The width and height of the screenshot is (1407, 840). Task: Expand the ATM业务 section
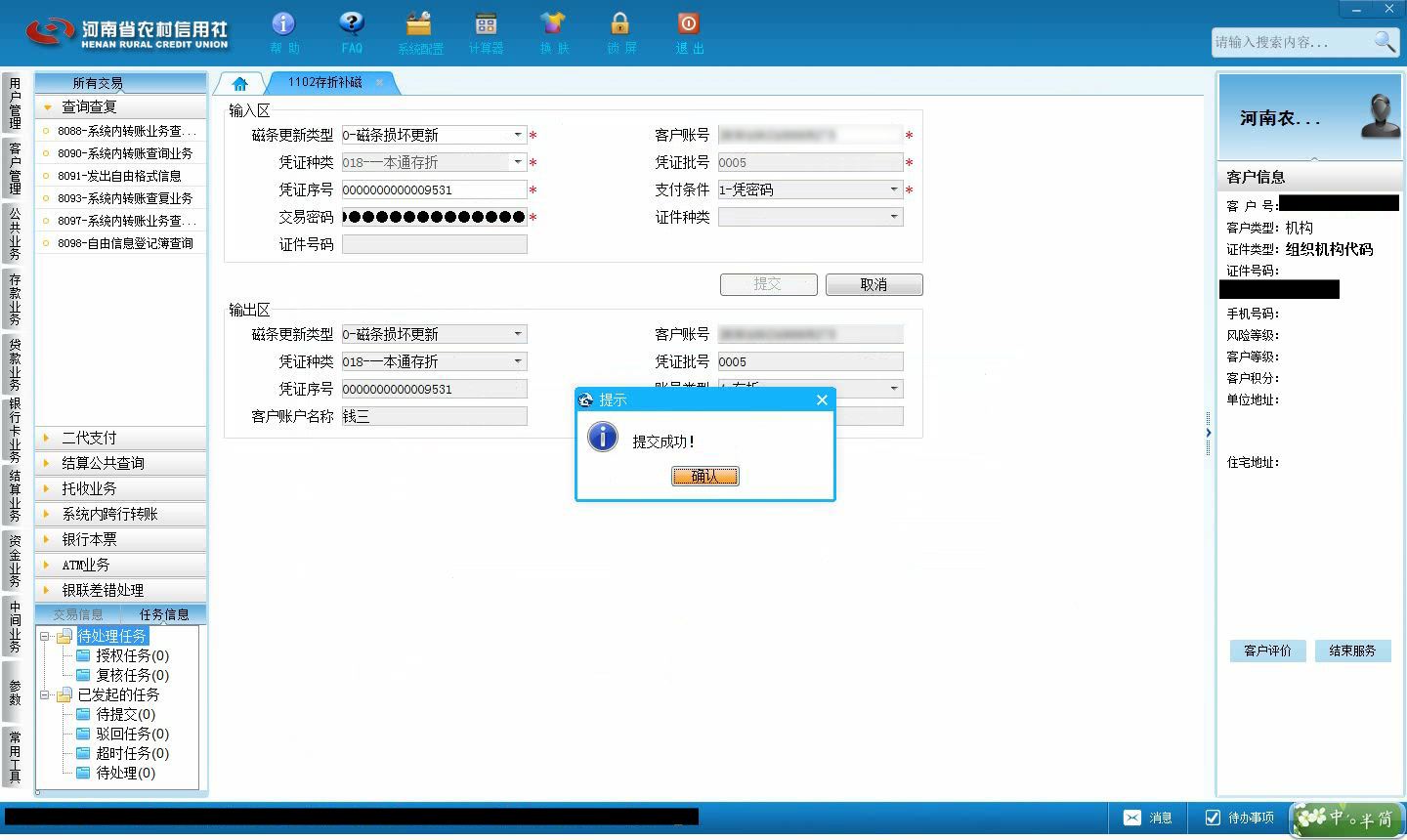[121, 565]
